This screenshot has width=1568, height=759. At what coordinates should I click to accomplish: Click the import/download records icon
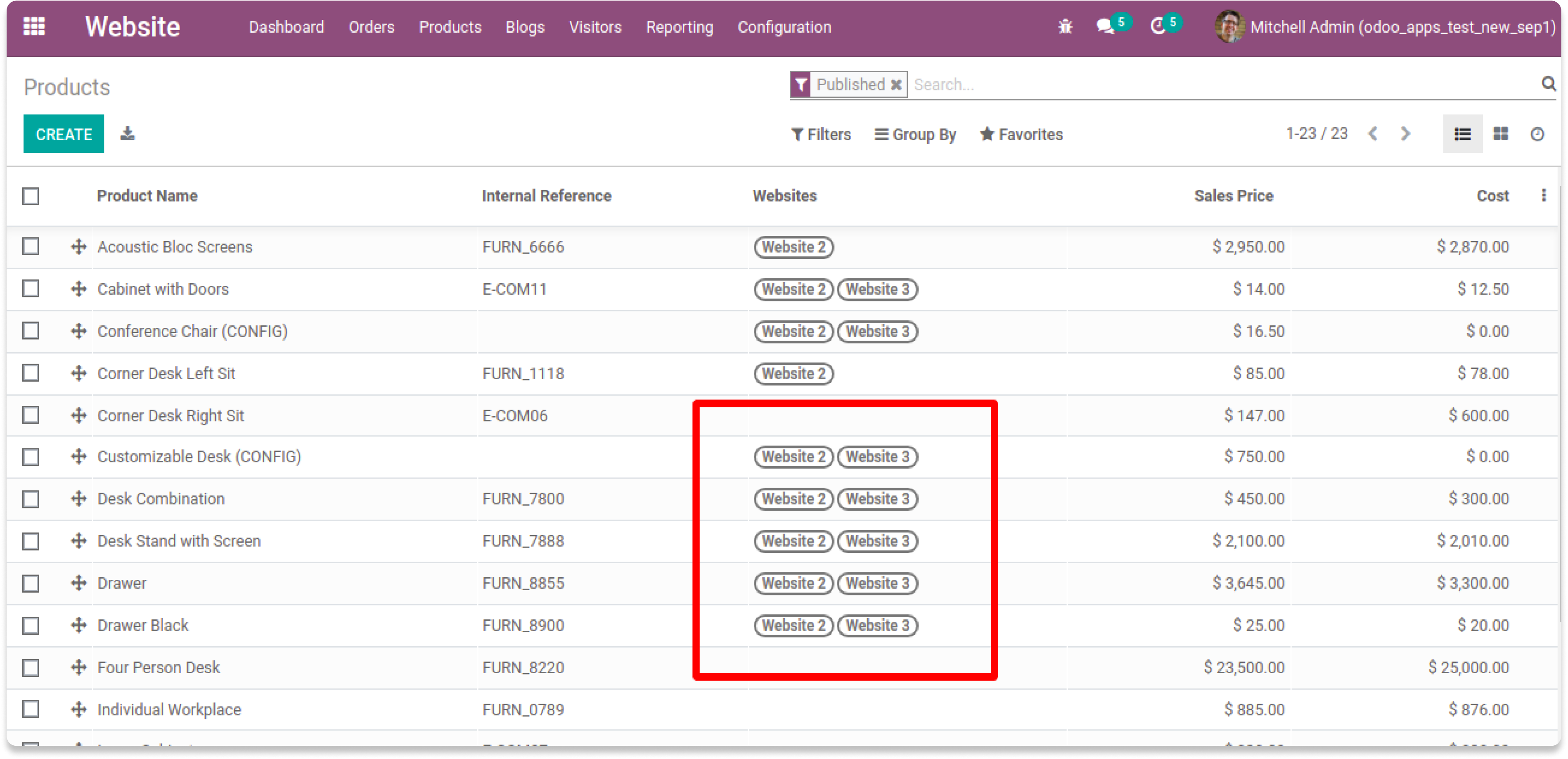pos(127,133)
